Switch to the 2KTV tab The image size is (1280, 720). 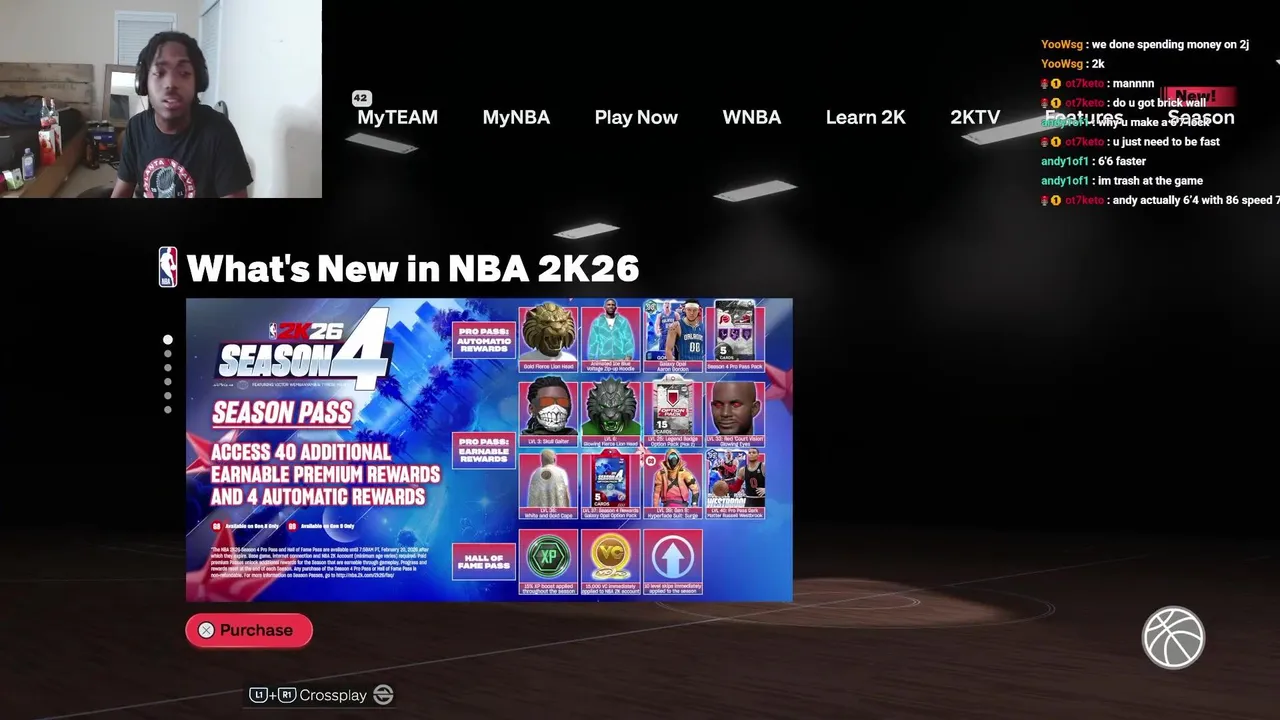point(975,117)
